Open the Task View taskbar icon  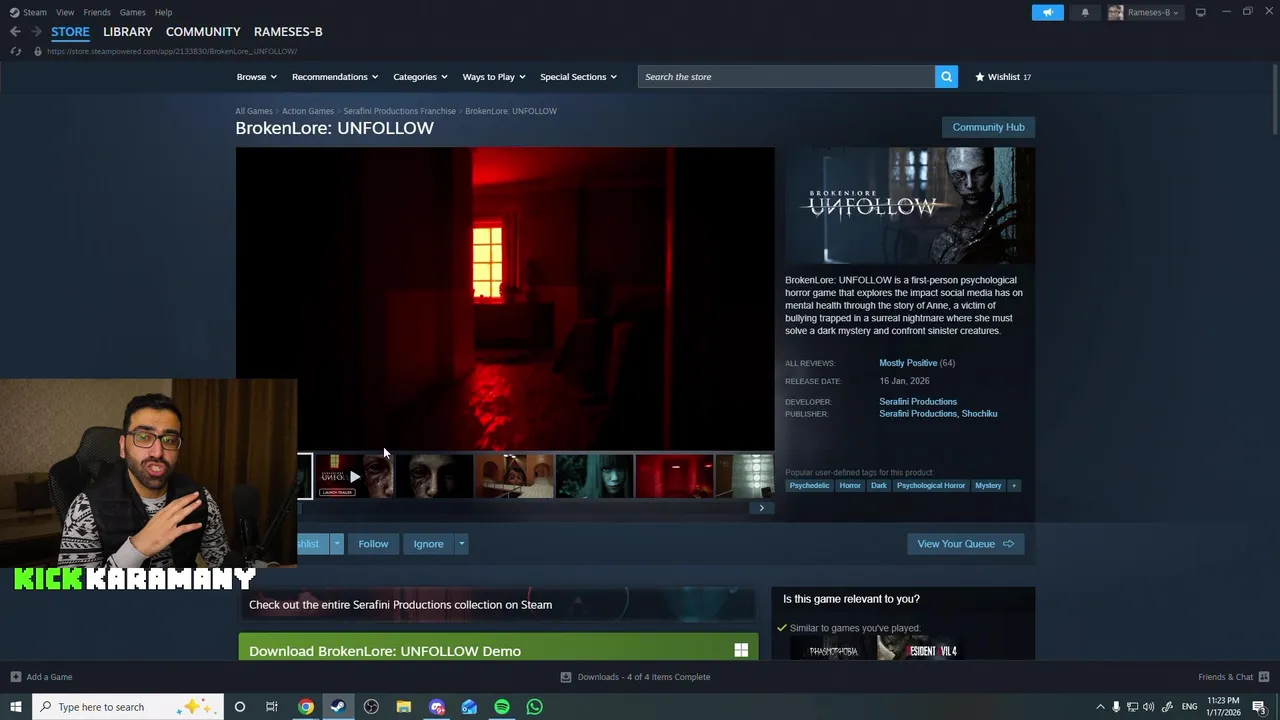(272, 707)
